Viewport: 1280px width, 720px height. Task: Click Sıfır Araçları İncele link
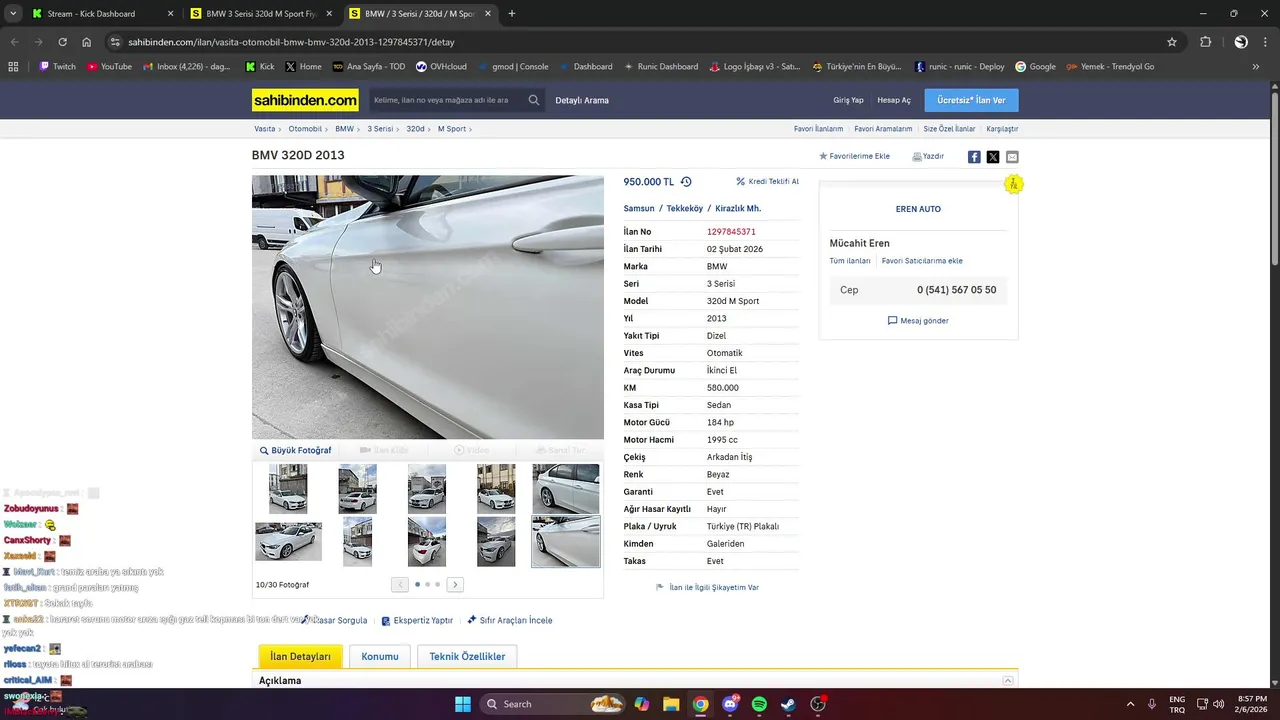[x=509, y=620]
